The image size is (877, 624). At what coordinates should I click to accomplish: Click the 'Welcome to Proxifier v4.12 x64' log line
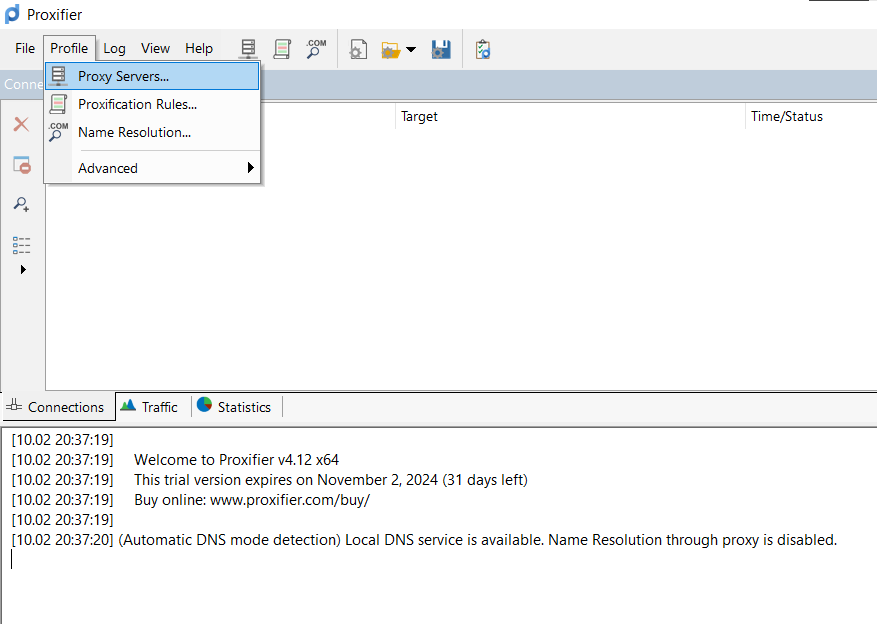pos(237,460)
